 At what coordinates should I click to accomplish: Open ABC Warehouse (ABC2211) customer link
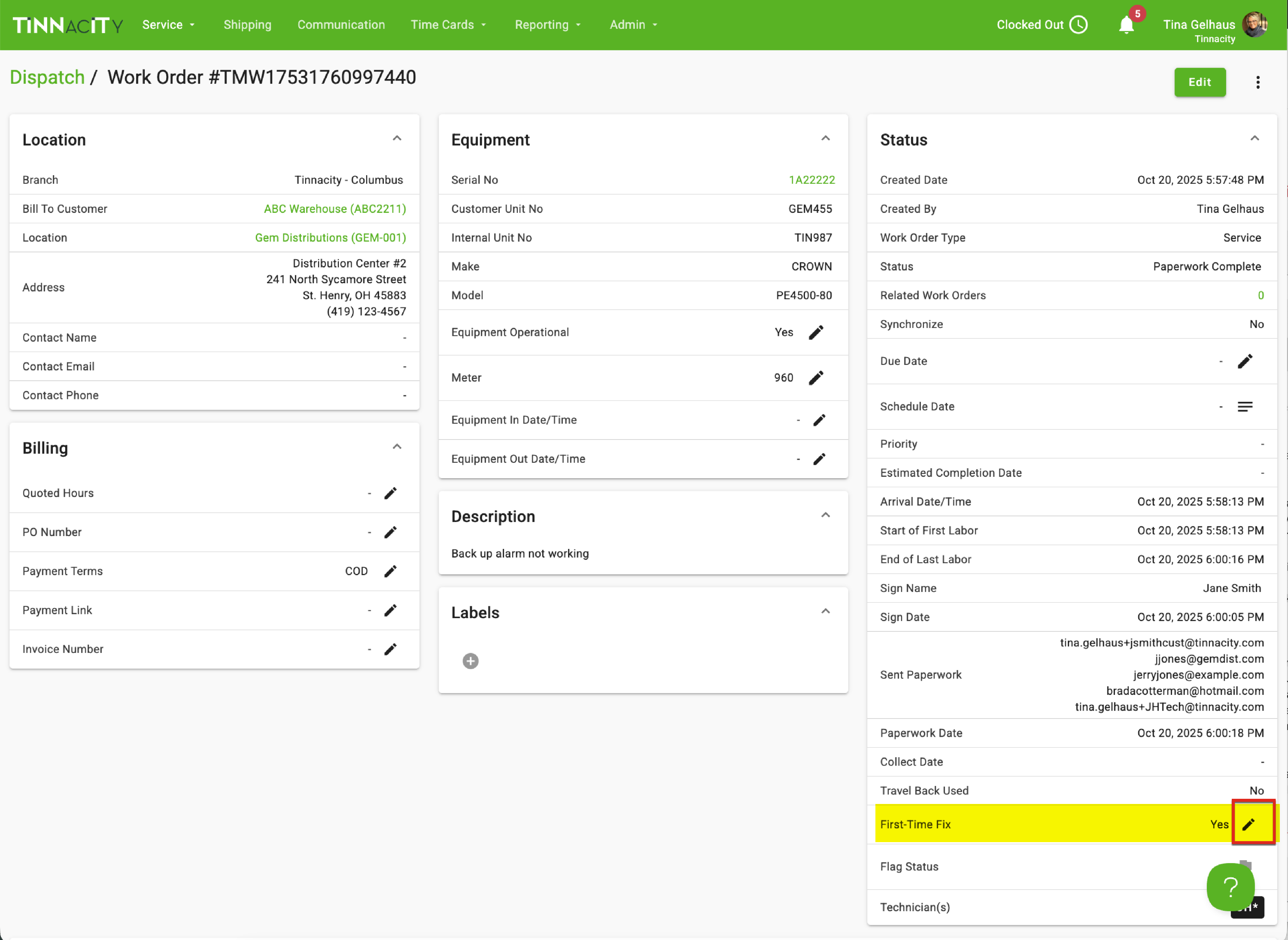click(x=334, y=209)
